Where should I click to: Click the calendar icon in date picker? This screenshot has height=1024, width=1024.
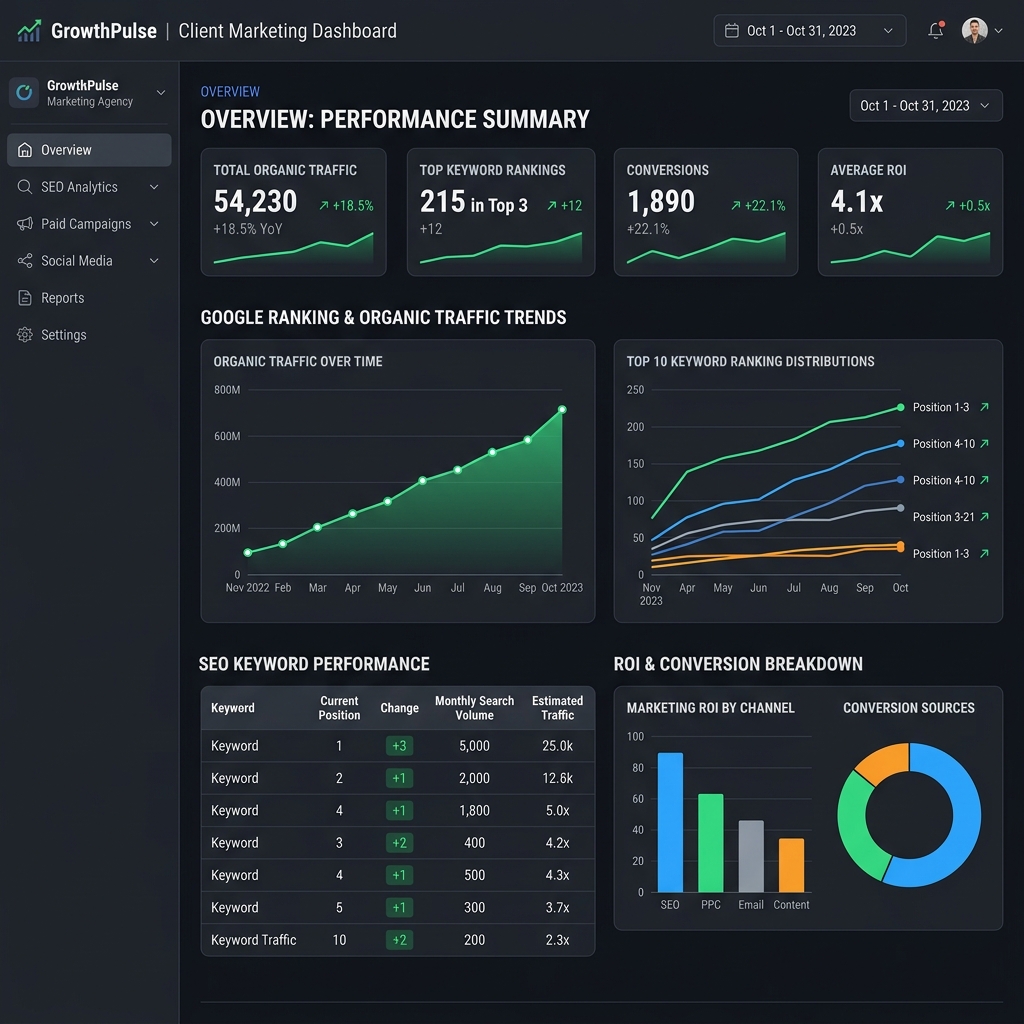[x=731, y=31]
